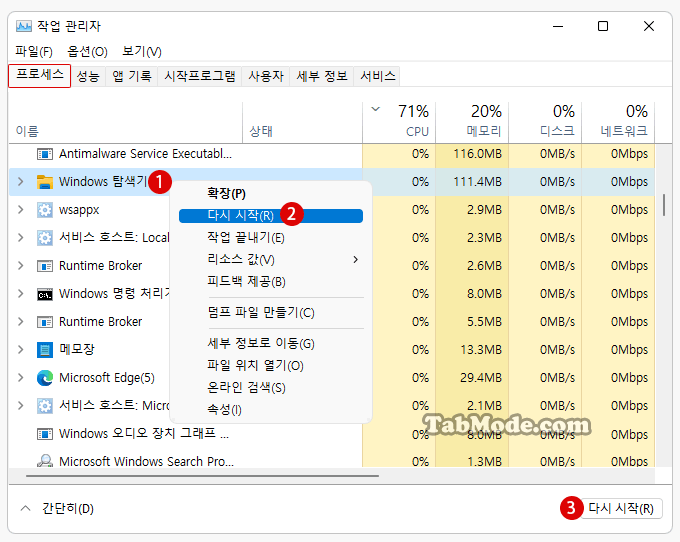This screenshot has height=542, width=680.
Task: Click the Task Manager title bar icon
Action: tap(24, 26)
